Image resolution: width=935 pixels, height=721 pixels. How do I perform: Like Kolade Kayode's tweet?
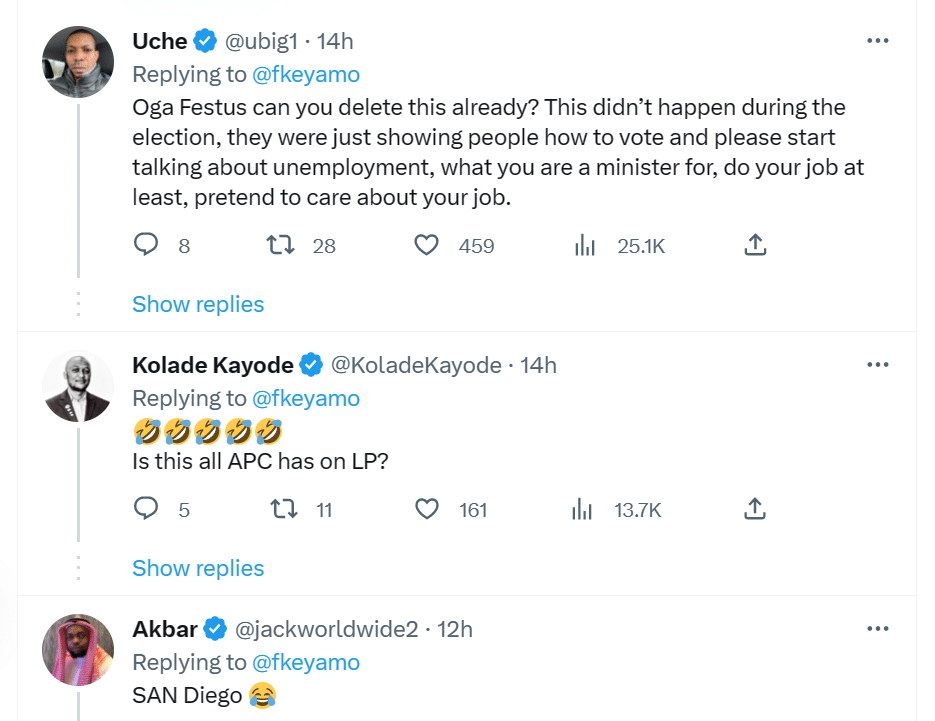[427, 509]
